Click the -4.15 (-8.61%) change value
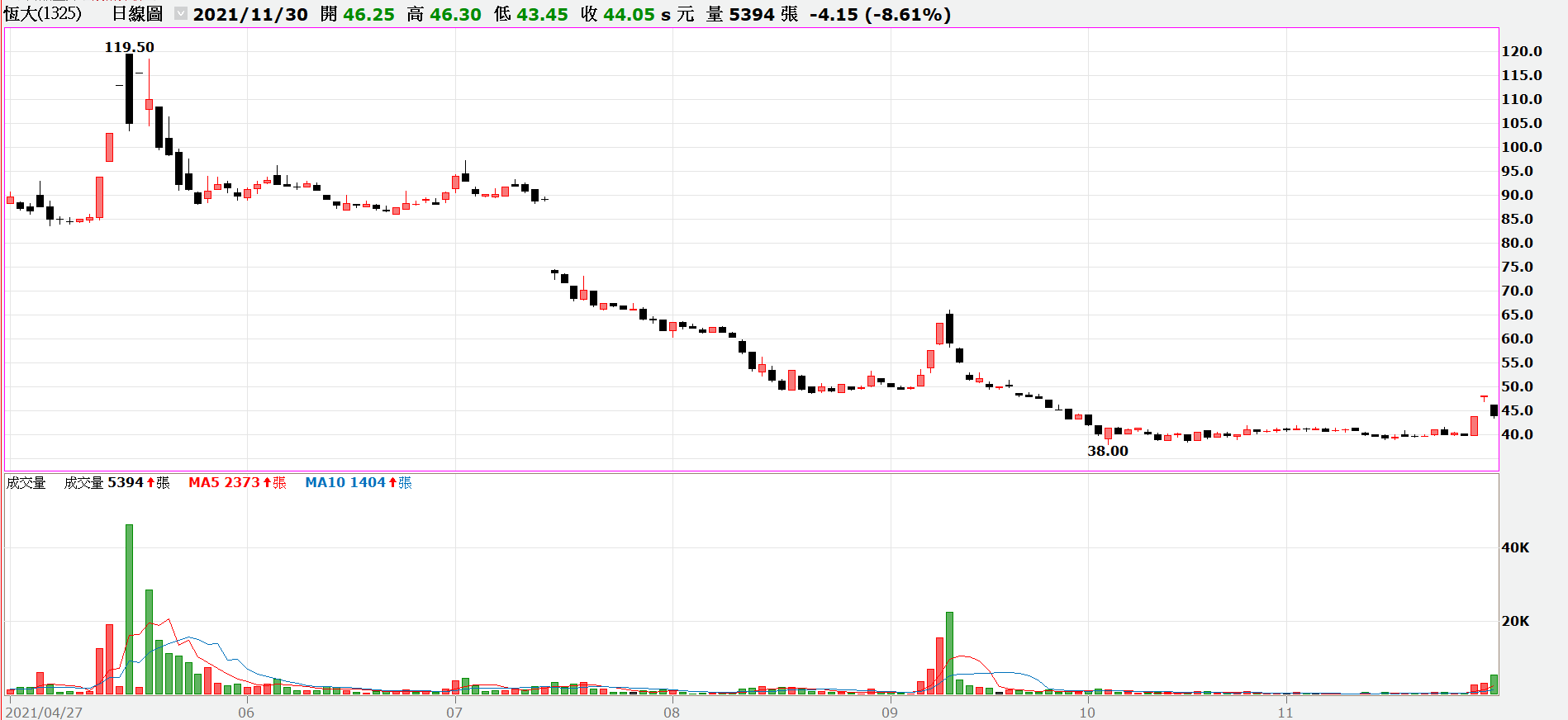 pyautogui.click(x=880, y=14)
